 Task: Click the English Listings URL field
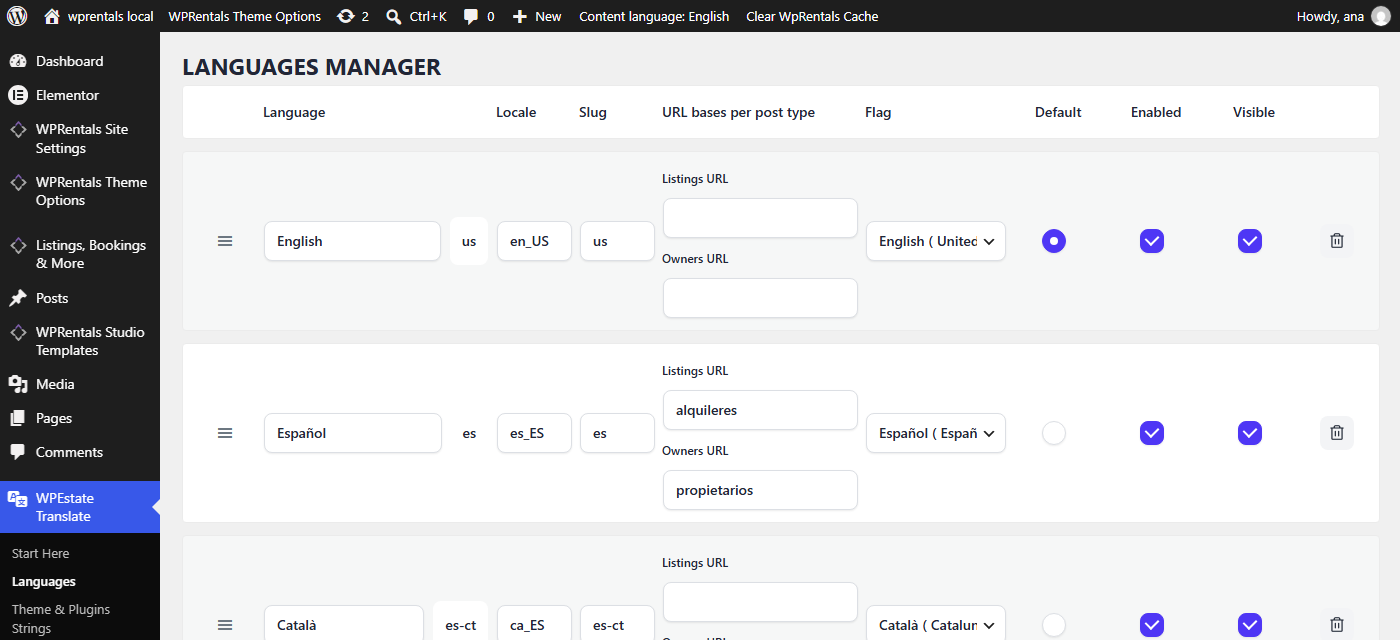click(760, 218)
